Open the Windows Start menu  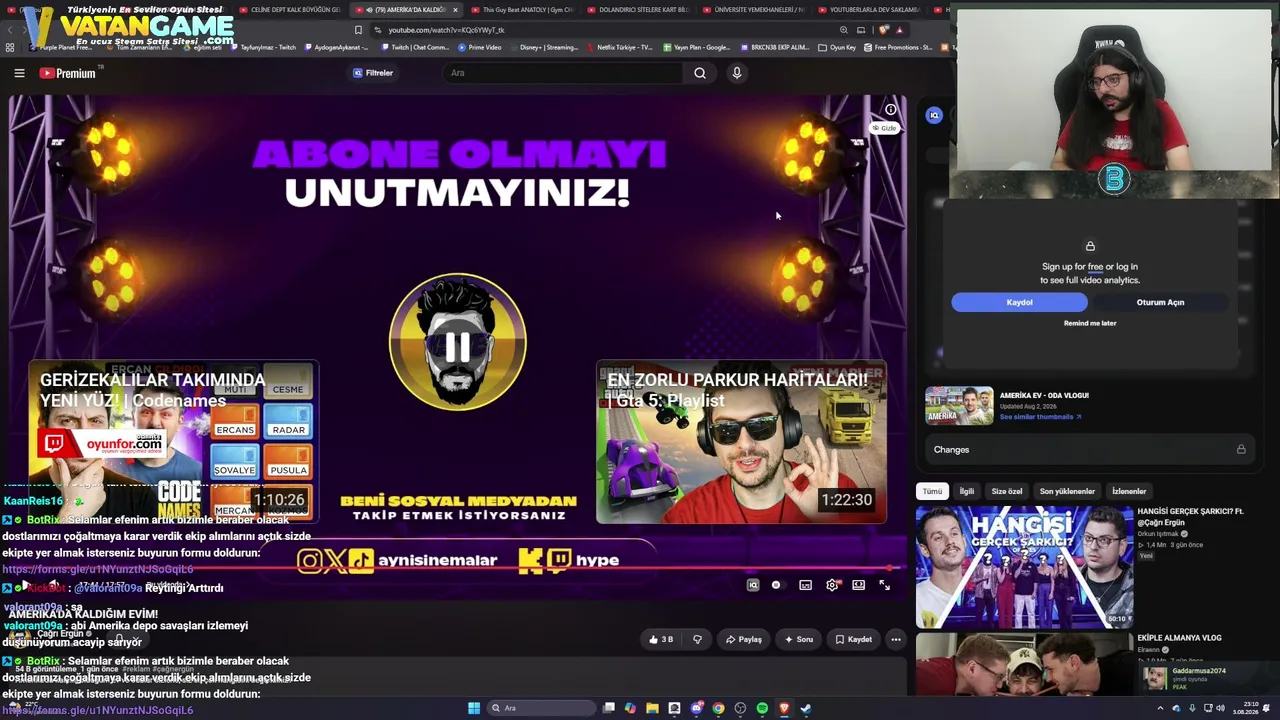(474, 708)
